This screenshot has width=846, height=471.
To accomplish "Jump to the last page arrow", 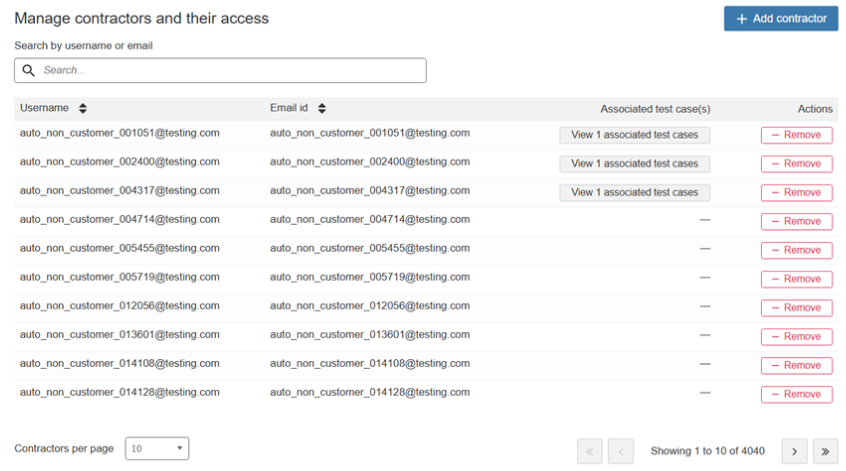I will (826, 451).
